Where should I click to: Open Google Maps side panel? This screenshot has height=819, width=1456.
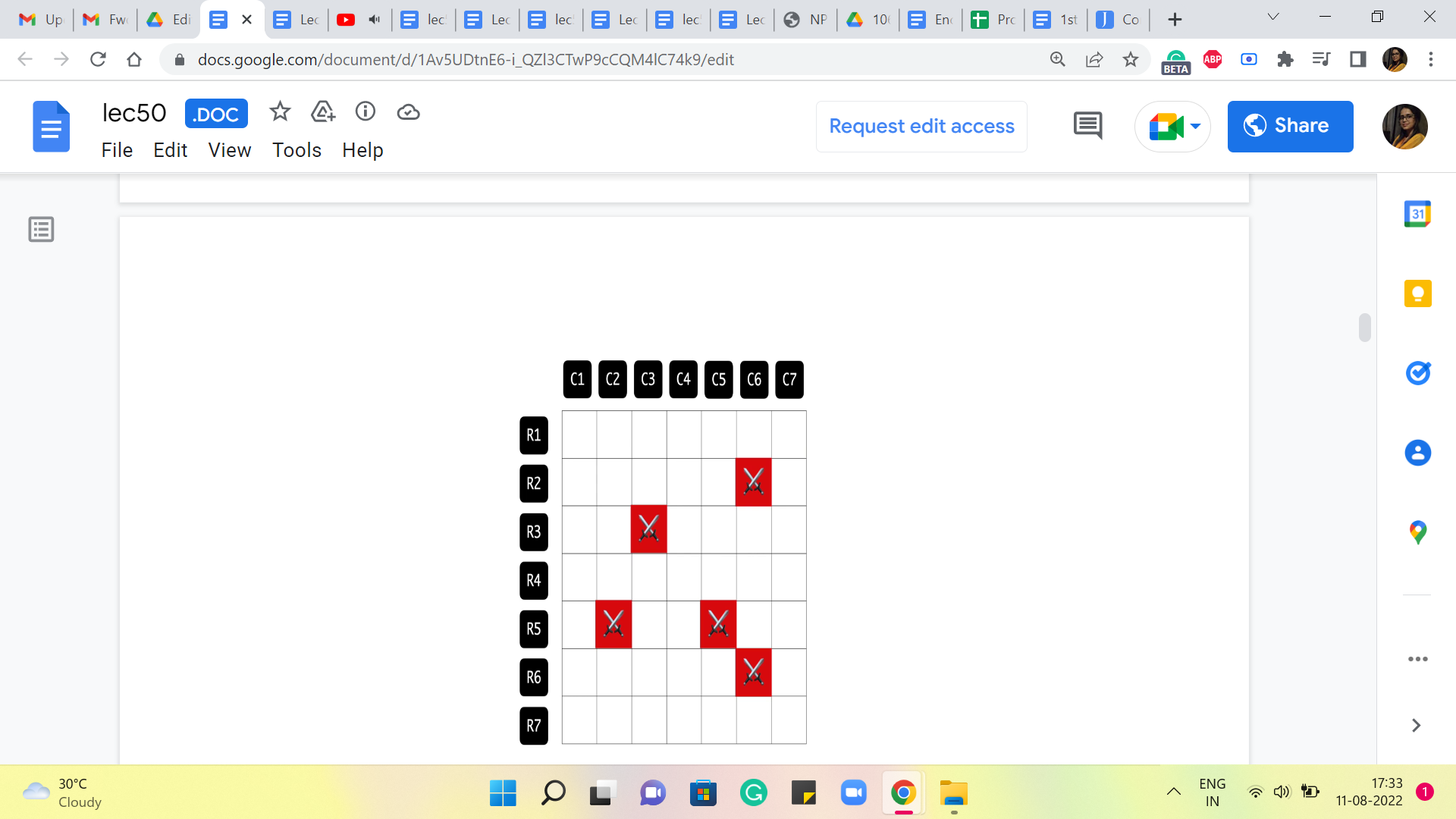(x=1417, y=532)
